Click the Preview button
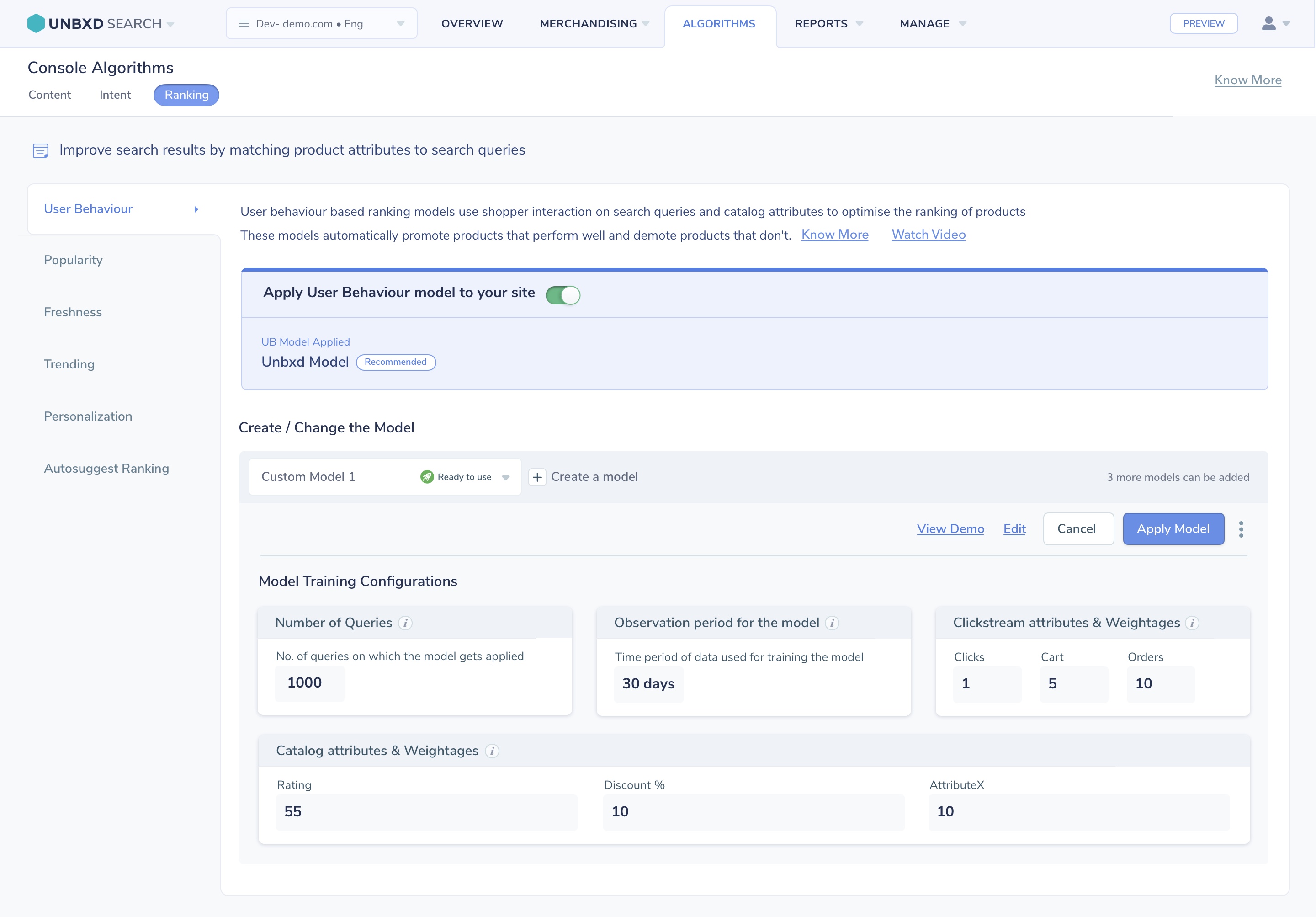 point(1204,23)
